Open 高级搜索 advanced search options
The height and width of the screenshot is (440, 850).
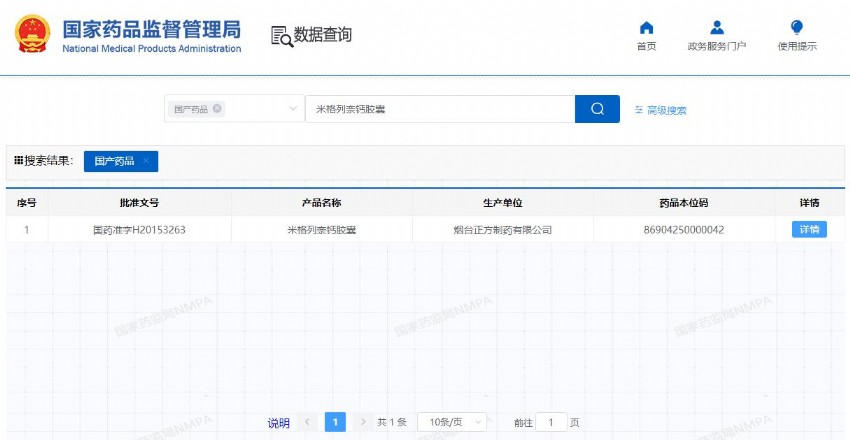pos(660,110)
